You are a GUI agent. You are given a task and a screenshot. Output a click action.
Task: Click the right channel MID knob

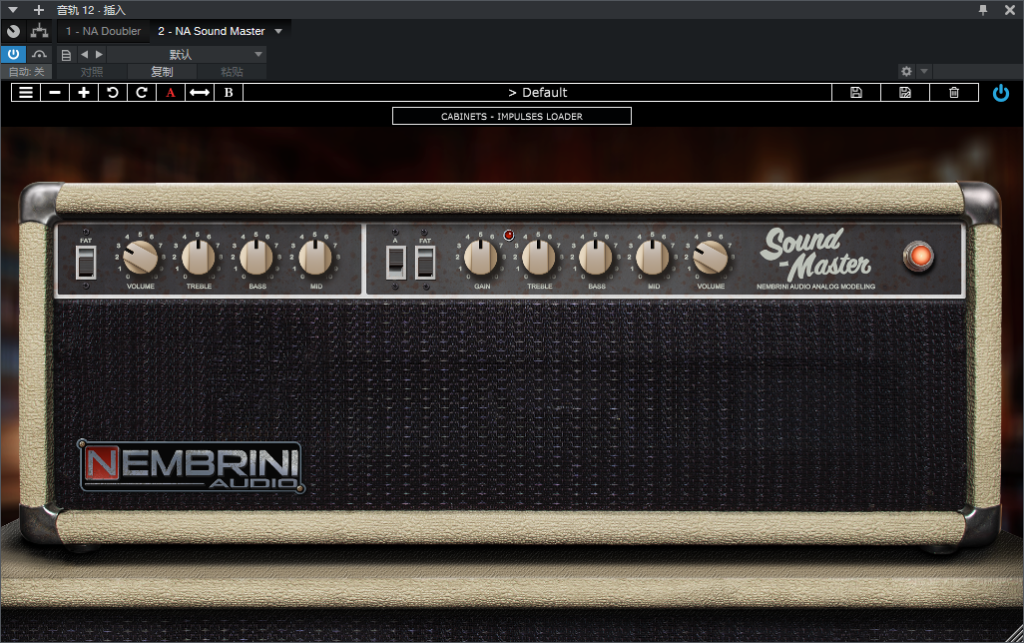pos(653,257)
